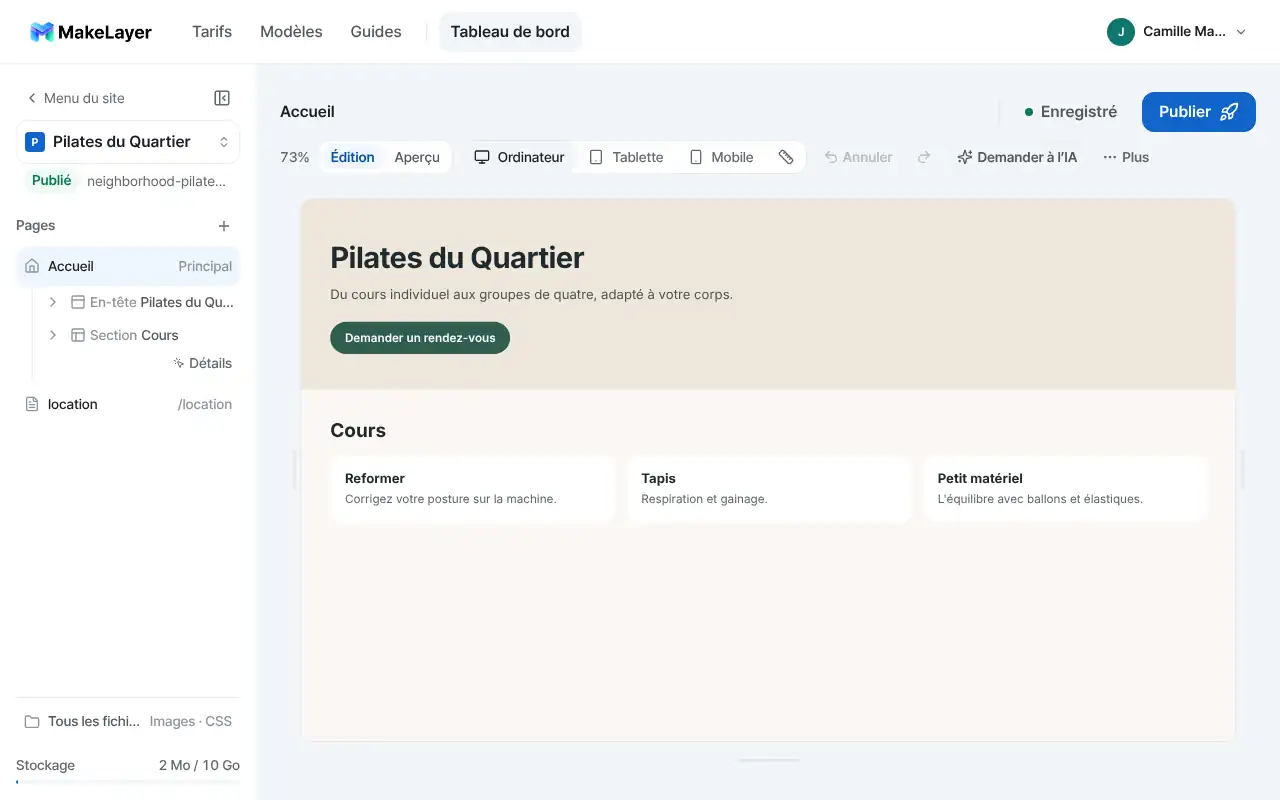Open the Pilates du Quartier site switcher
The image size is (1280, 800).
128,142
